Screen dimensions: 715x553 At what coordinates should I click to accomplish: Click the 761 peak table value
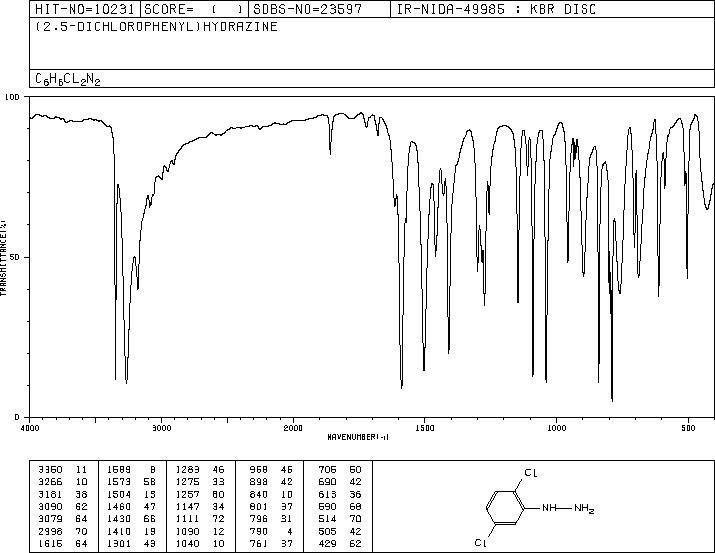tap(259, 543)
